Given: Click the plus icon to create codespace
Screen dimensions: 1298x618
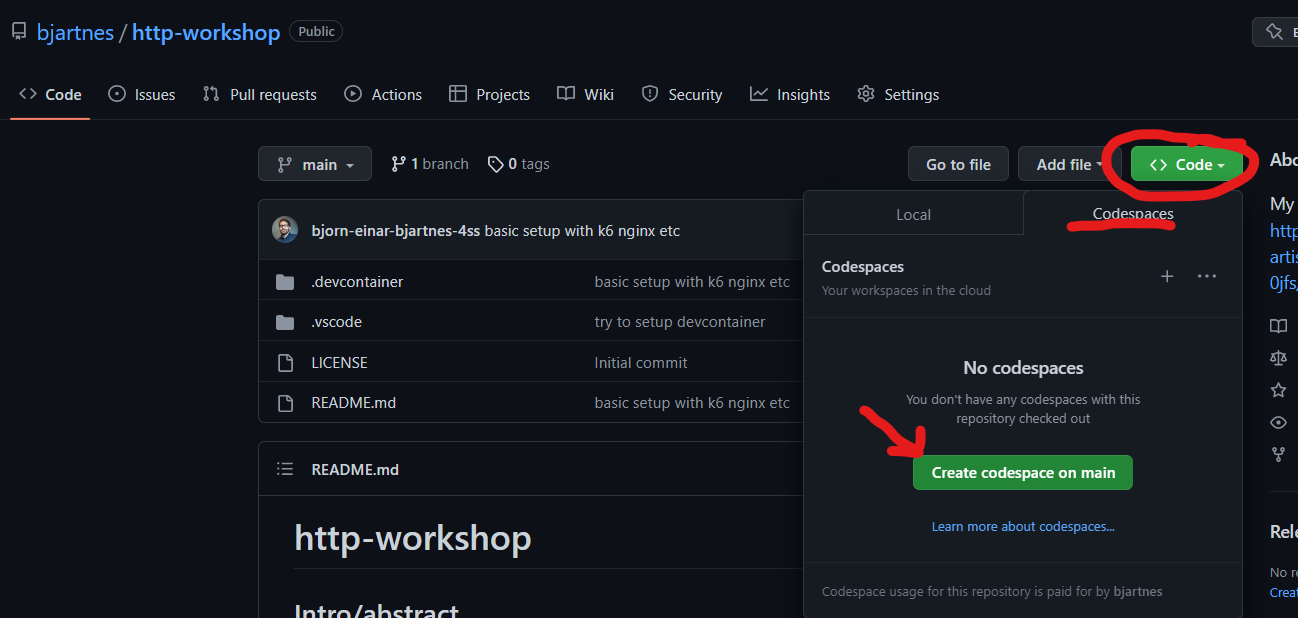Looking at the screenshot, I should [1167, 276].
